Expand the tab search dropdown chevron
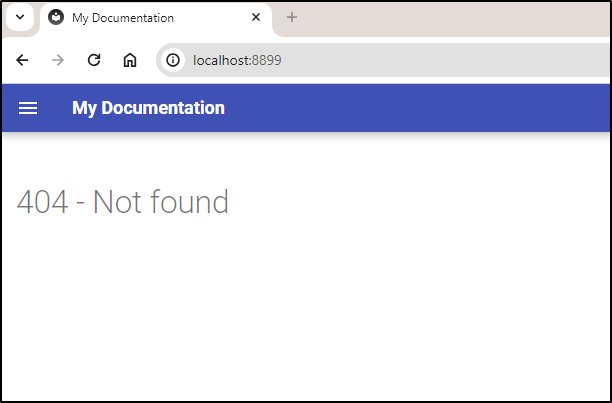This screenshot has width=612, height=403. [20, 17]
